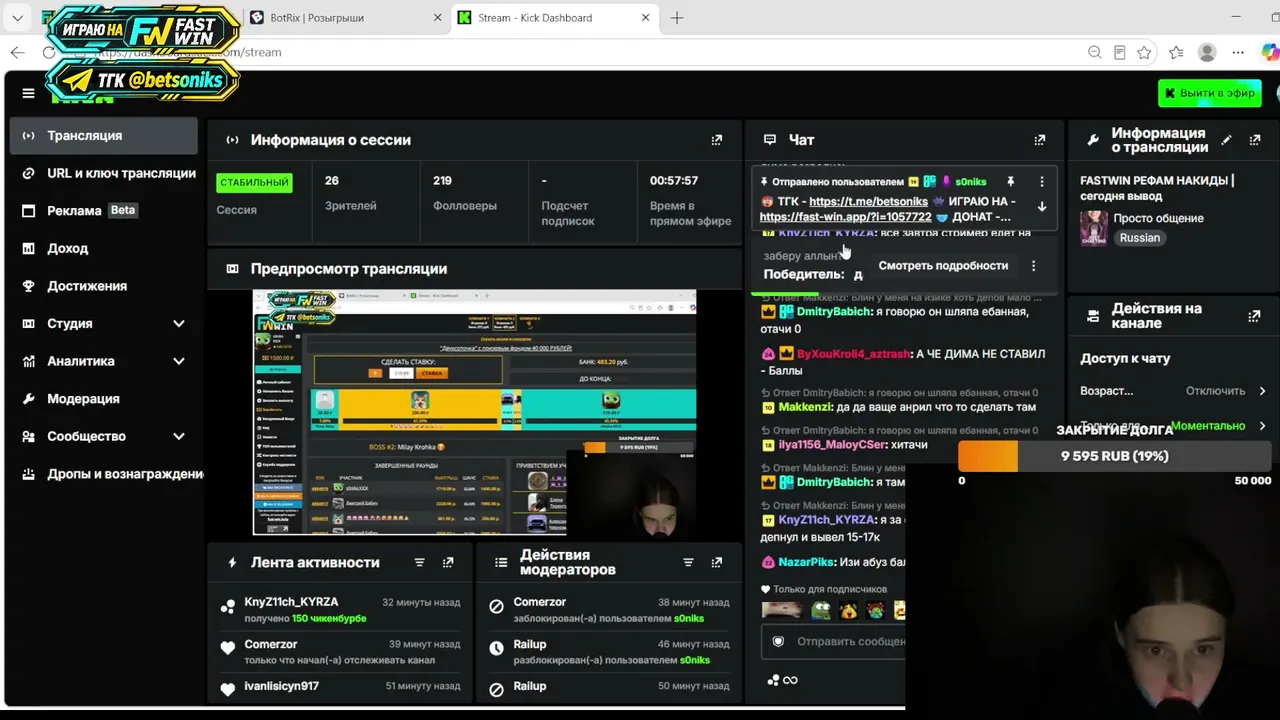
Task: Unpin the pinned chat message
Action: click(1011, 182)
